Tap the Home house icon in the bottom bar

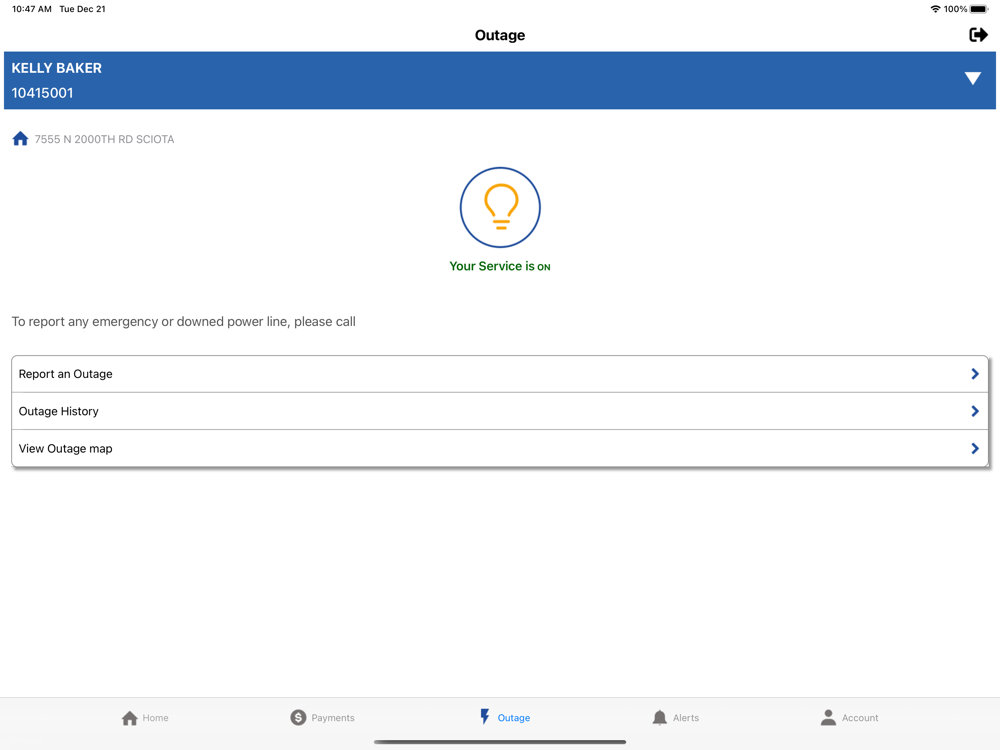[x=129, y=718]
